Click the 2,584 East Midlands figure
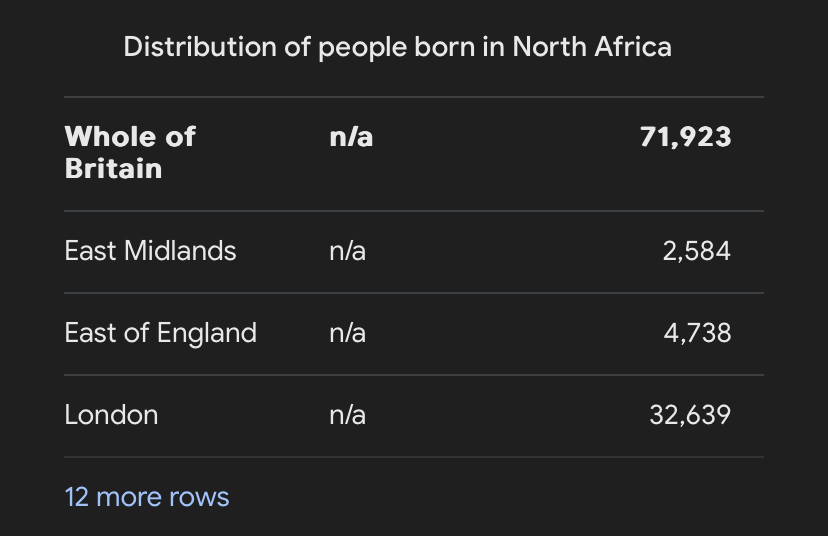 tap(697, 251)
